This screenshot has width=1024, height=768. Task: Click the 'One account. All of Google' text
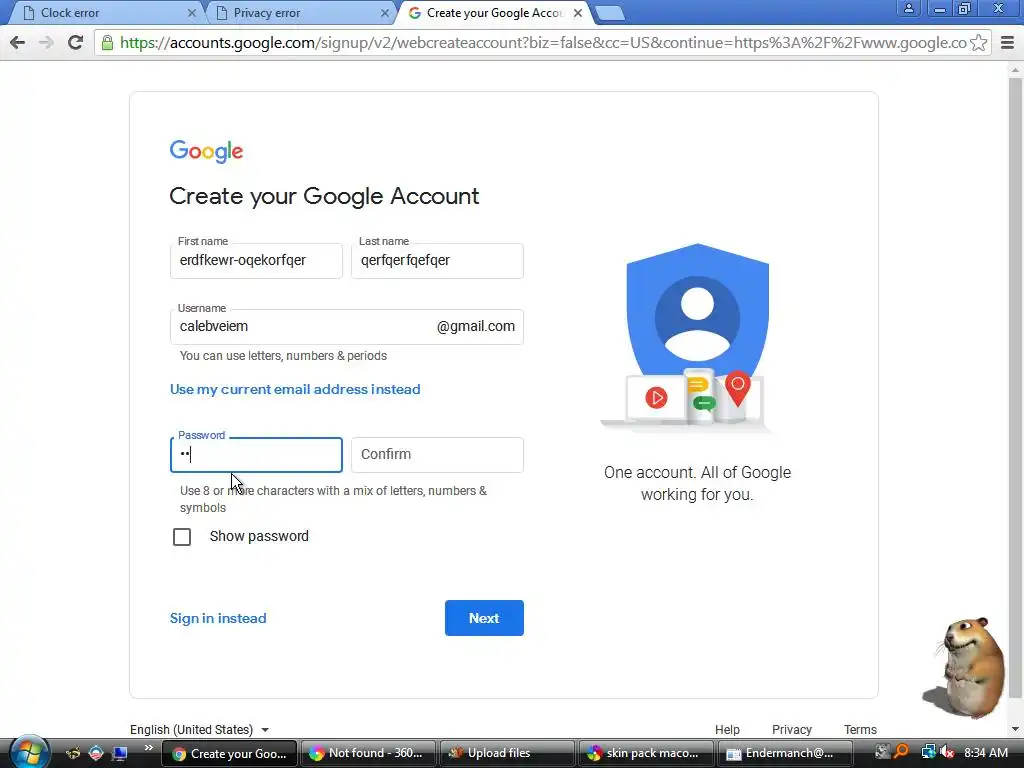pyautogui.click(x=697, y=472)
